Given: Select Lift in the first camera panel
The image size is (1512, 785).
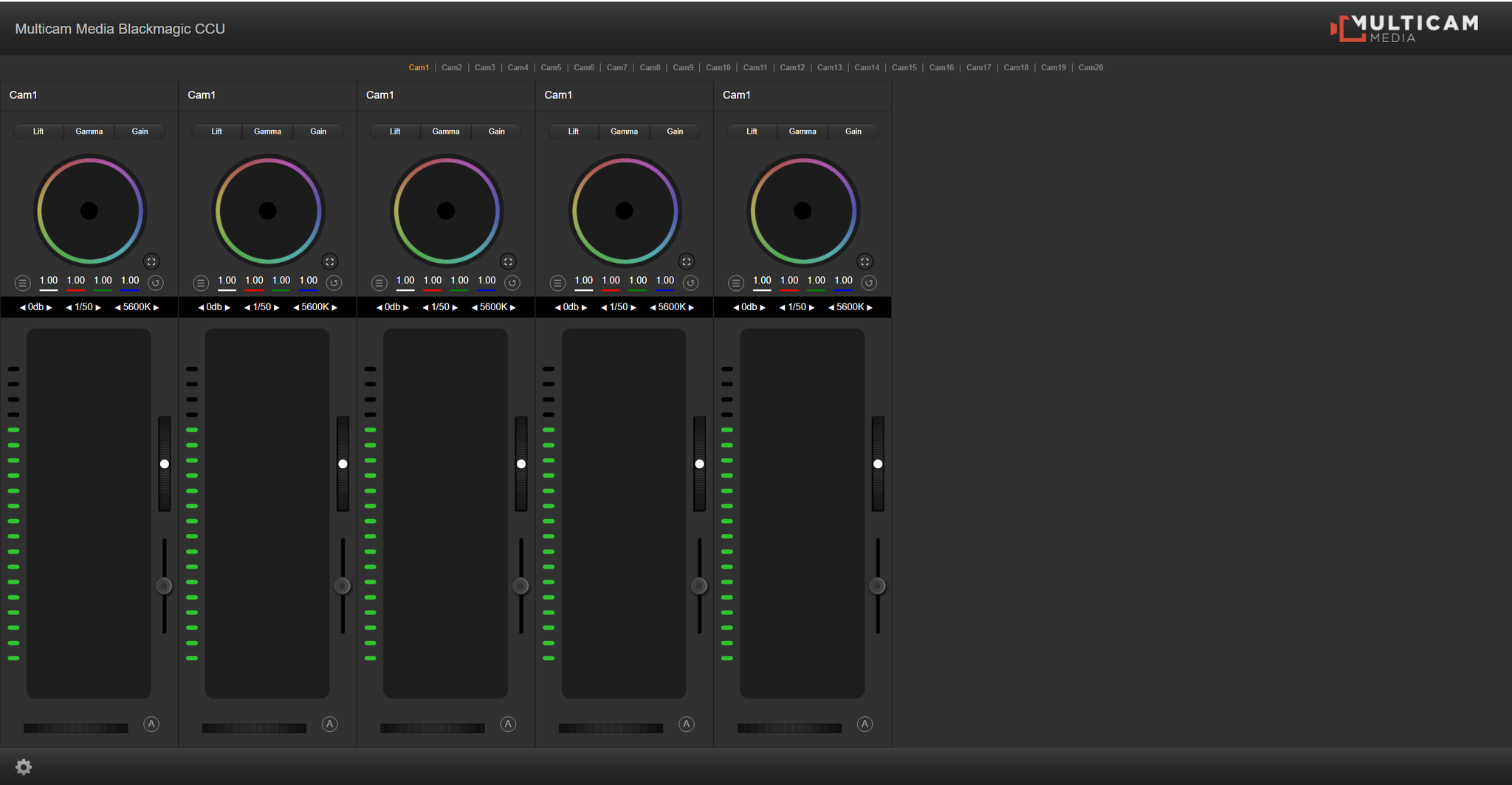Looking at the screenshot, I should point(38,131).
